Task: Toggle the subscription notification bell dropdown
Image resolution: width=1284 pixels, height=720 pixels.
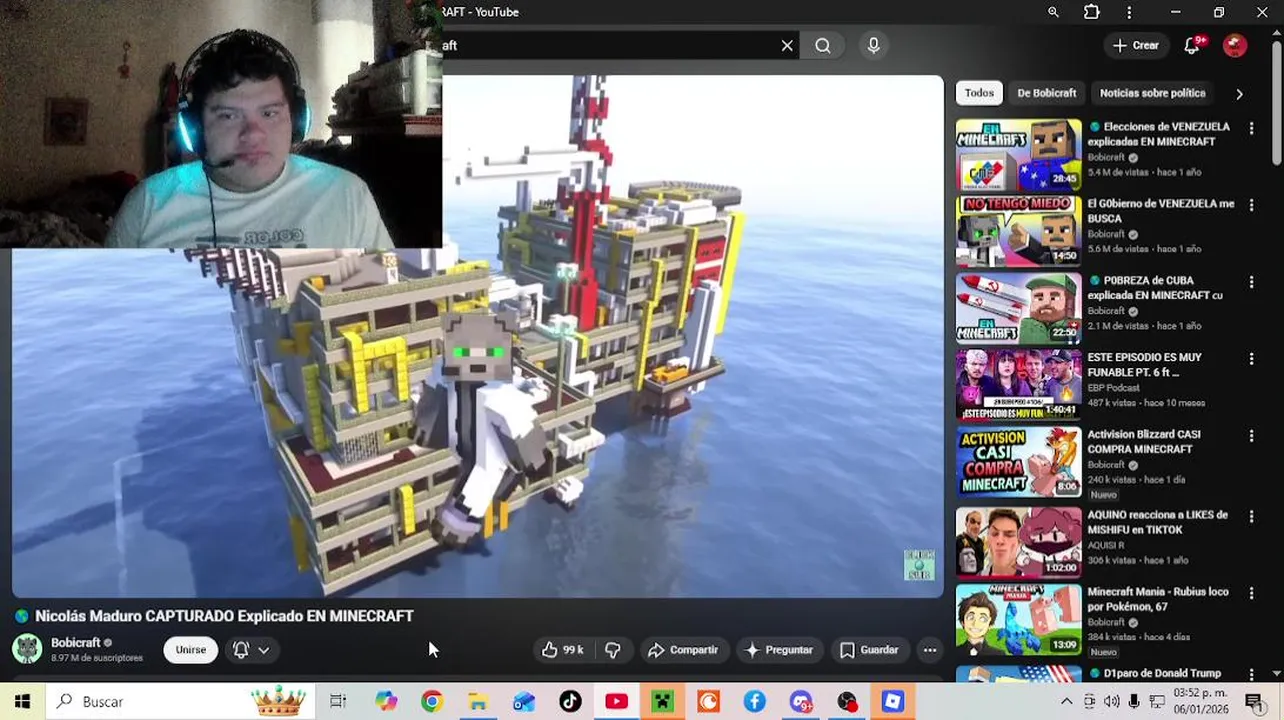Action: pyautogui.click(x=251, y=650)
